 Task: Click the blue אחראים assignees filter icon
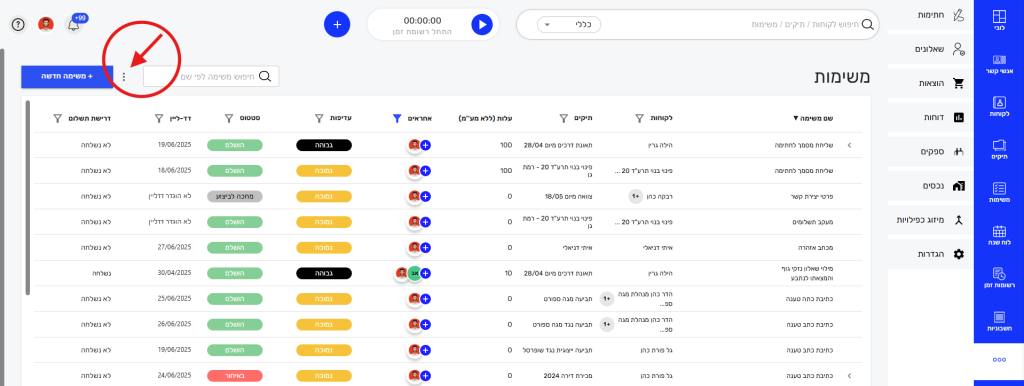coord(396,118)
